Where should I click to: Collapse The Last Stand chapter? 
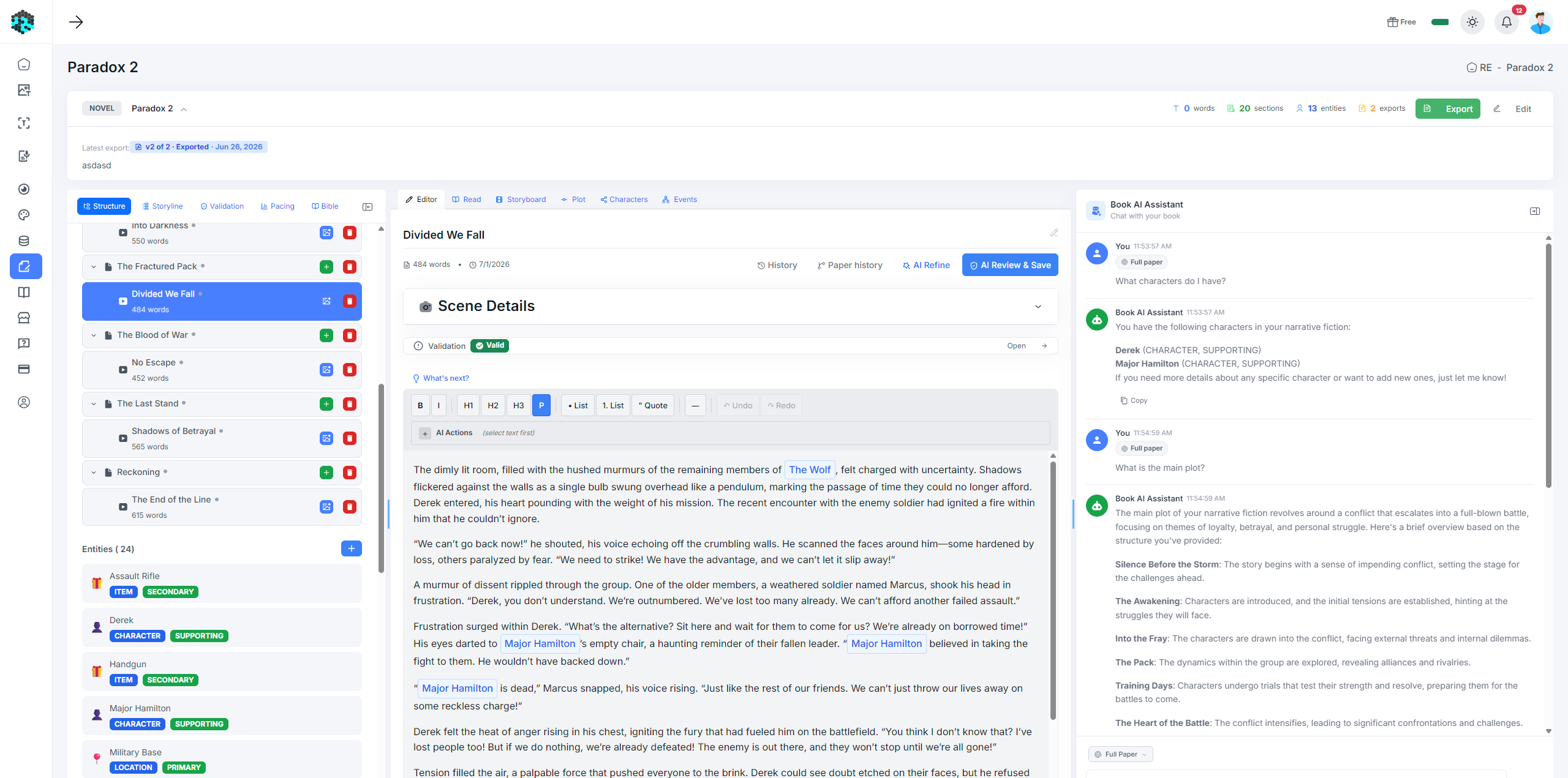(94, 404)
